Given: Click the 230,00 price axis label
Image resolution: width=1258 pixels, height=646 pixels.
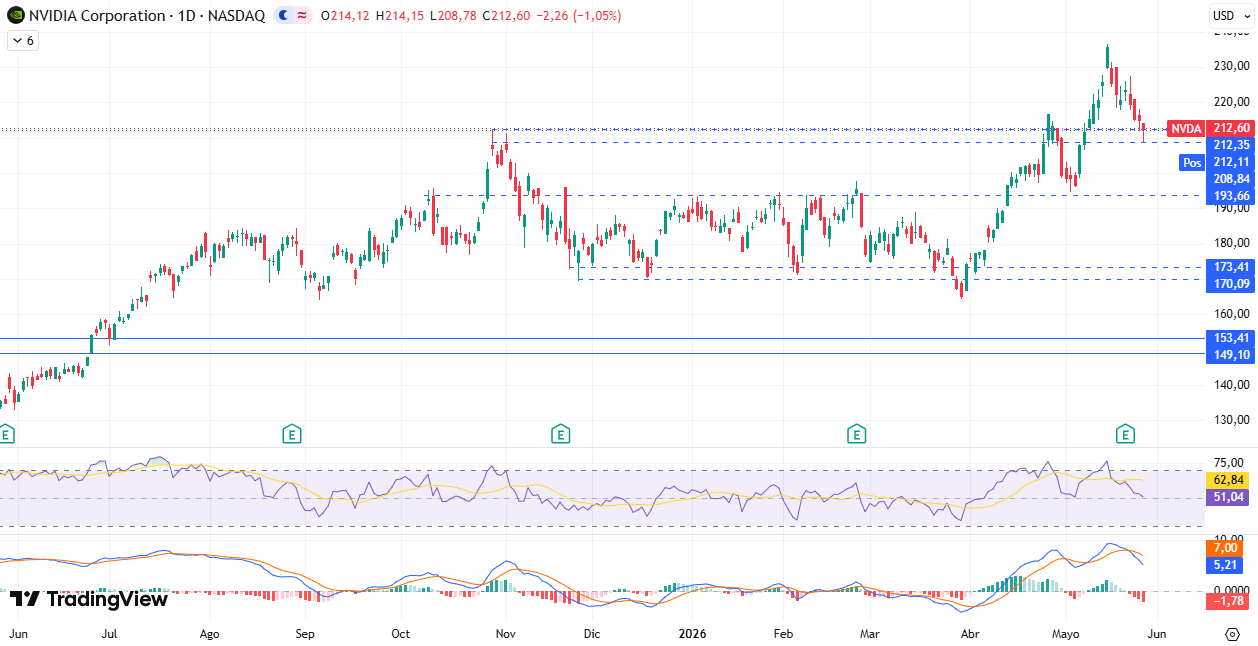Looking at the screenshot, I should point(1230,66).
